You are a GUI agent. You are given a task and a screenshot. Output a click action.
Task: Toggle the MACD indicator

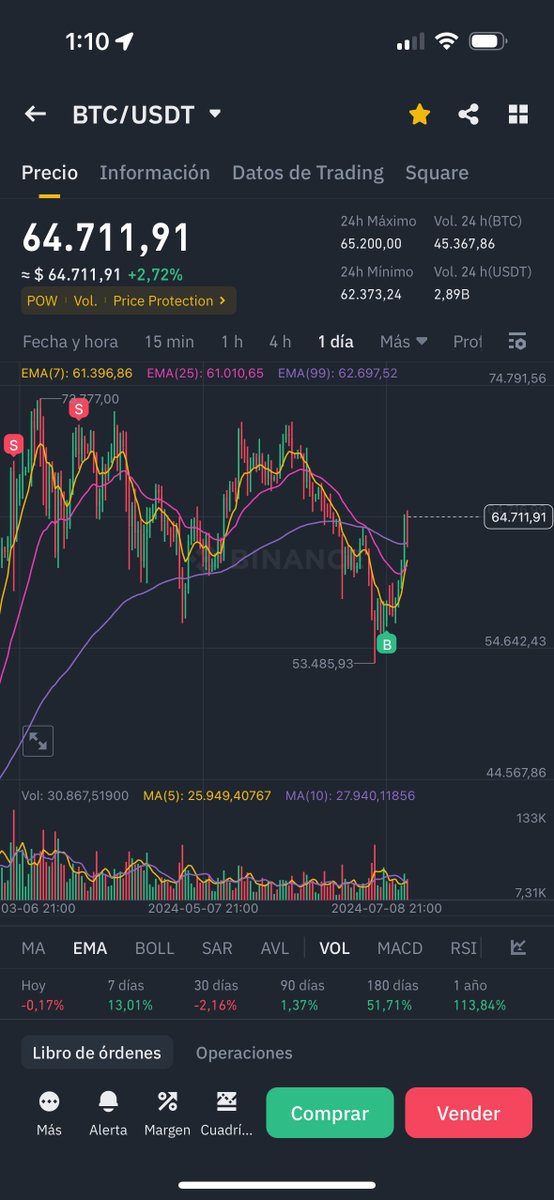(x=400, y=948)
